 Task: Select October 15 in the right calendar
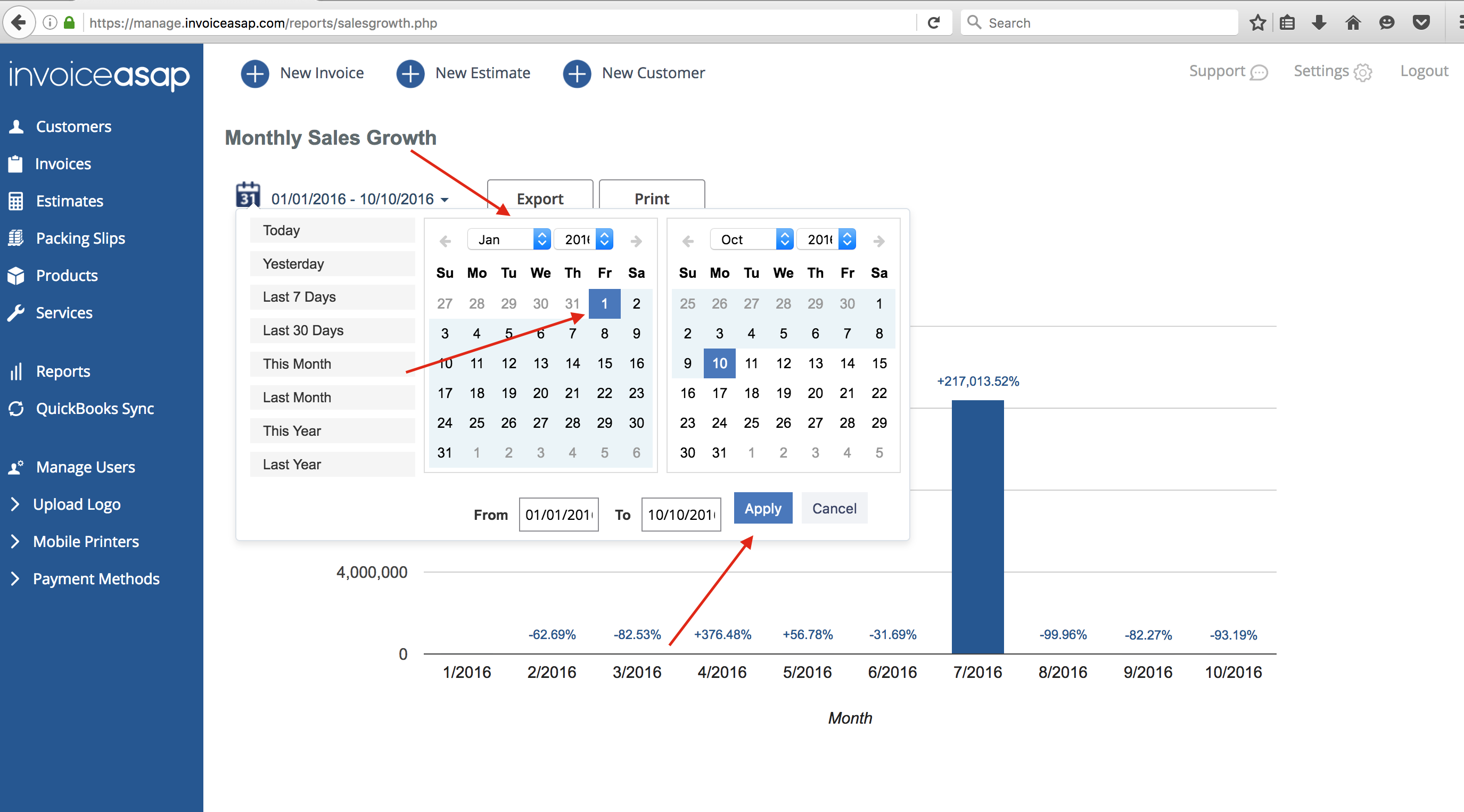pos(878,363)
